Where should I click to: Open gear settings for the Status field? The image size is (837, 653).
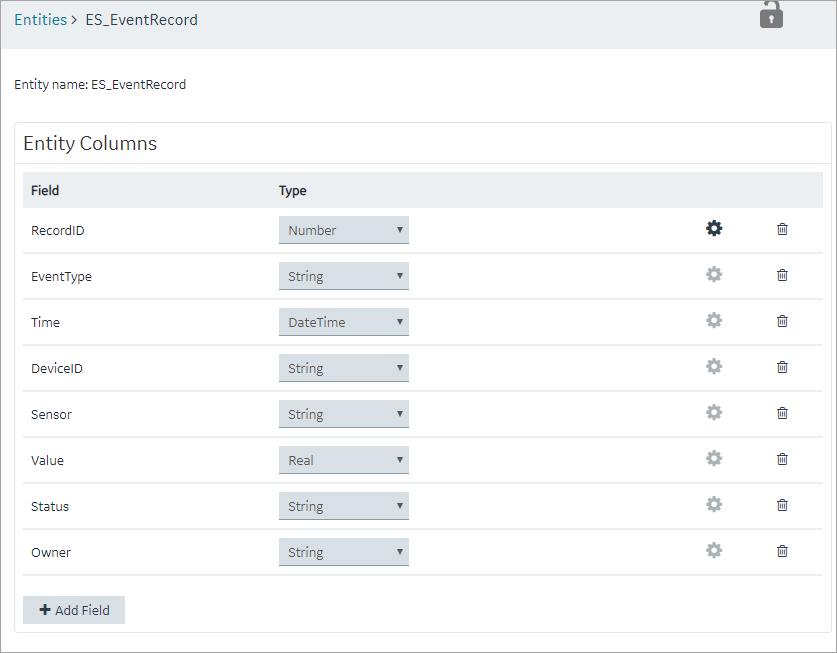click(714, 504)
